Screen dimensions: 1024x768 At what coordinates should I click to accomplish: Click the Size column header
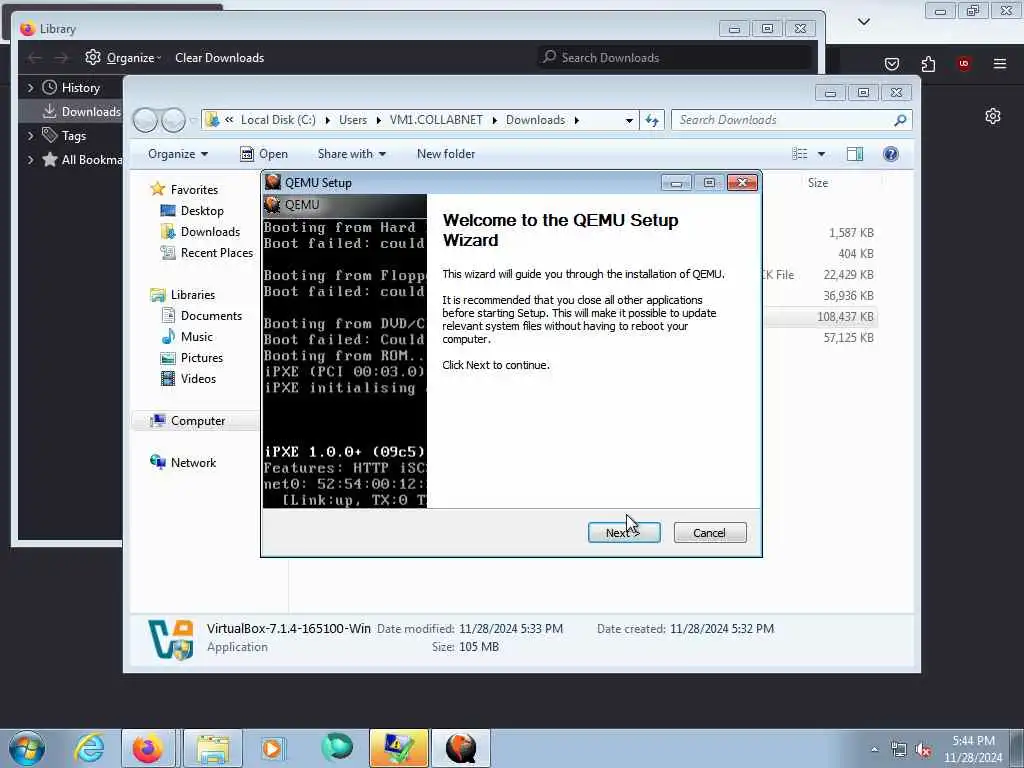(x=818, y=183)
